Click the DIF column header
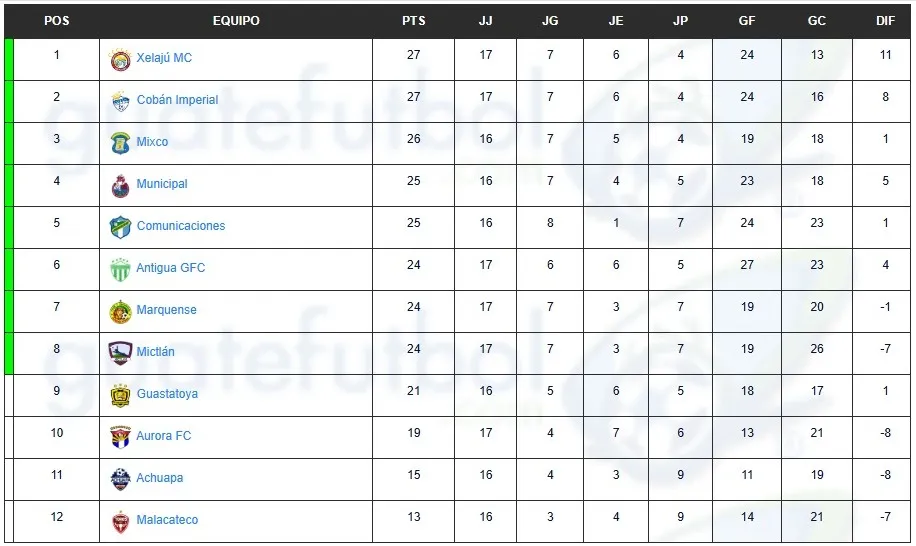Image resolution: width=916 pixels, height=546 pixels. 884,21
